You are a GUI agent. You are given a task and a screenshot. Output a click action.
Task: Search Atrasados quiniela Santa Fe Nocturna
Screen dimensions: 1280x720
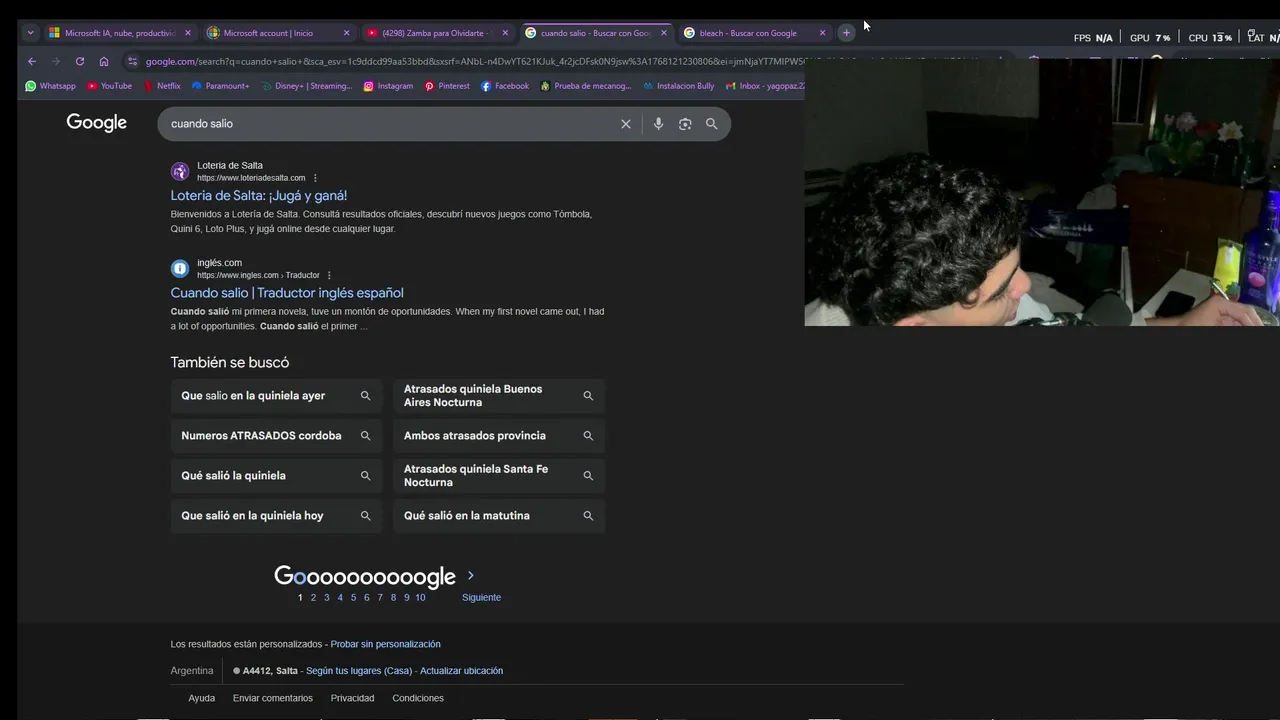(499, 476)
